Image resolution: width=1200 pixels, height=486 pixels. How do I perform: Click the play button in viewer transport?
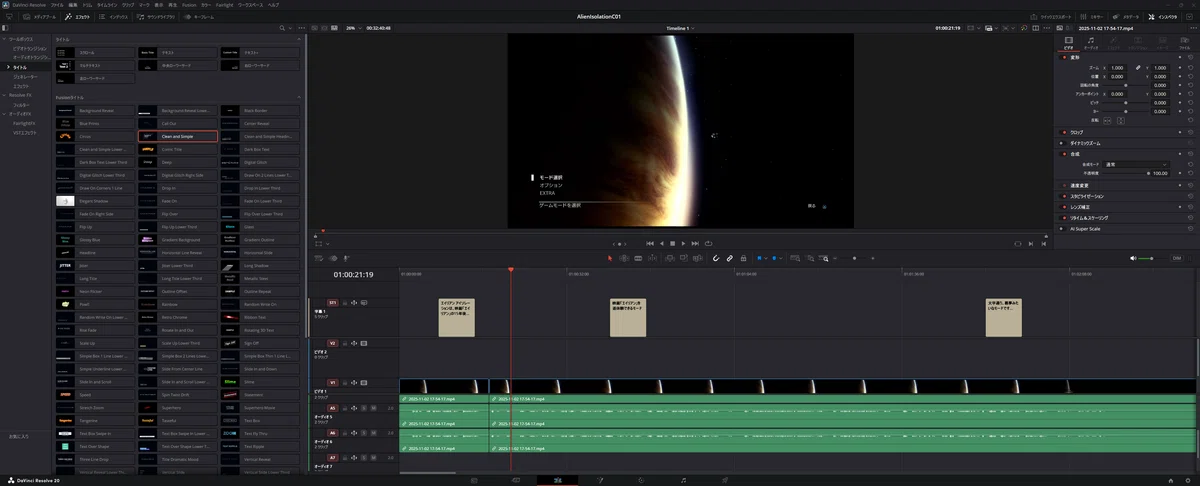pyautogui.click(x=684, y=243)
